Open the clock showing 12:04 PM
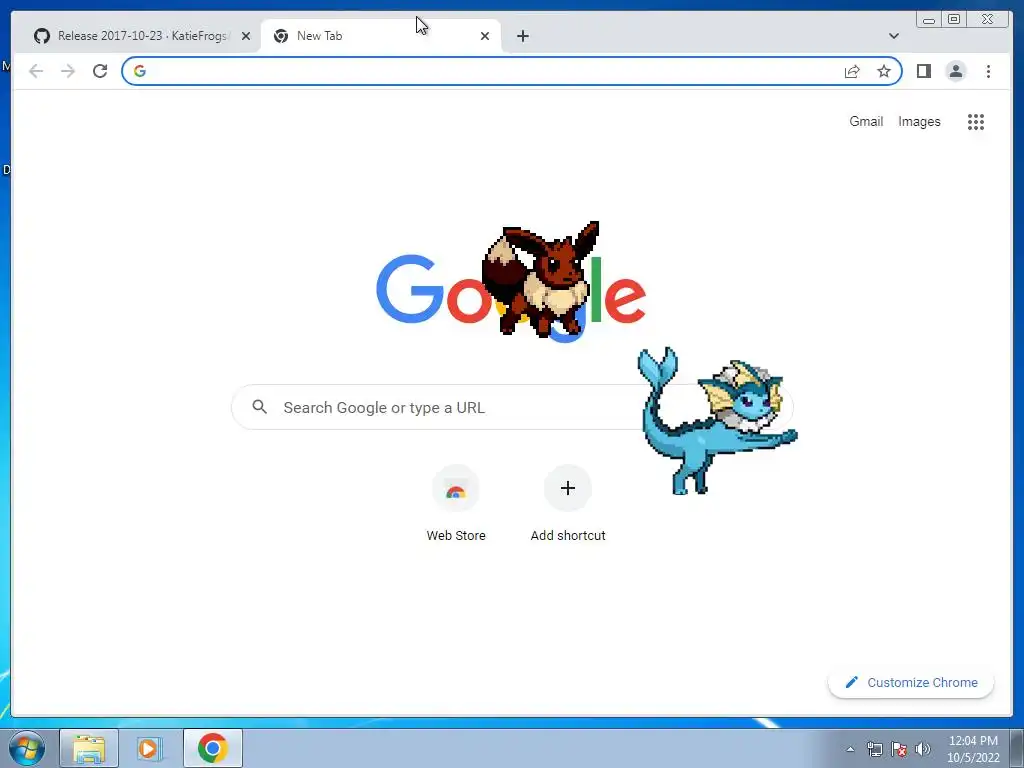Viewport: 1024px width, 768px height. point(973,748)
